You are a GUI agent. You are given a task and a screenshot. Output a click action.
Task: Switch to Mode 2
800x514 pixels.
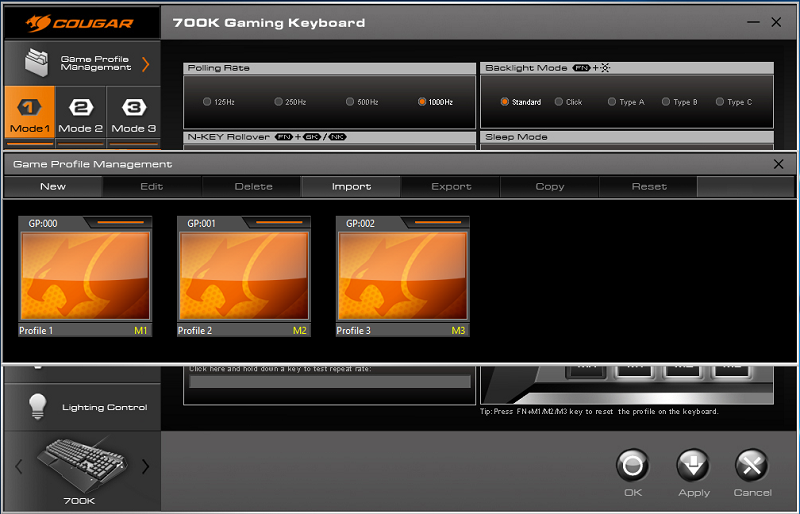coord(81,111)
